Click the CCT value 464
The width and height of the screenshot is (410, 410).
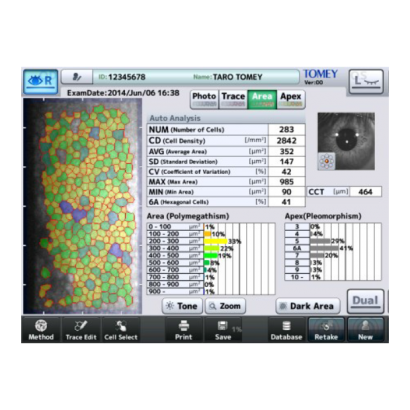365,192
